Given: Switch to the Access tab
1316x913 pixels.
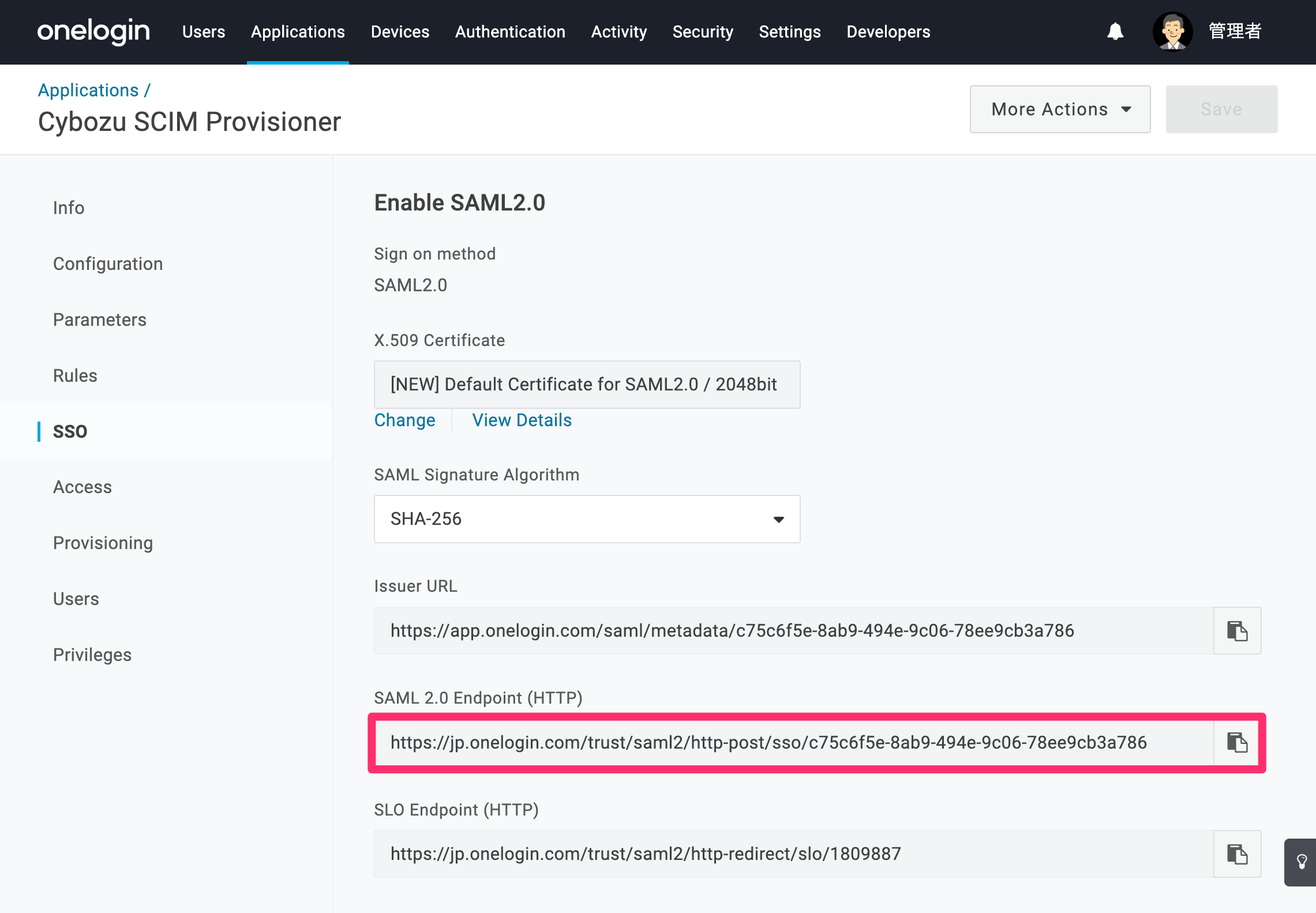Looking at the screenshot, I should [x=83, y=487].
